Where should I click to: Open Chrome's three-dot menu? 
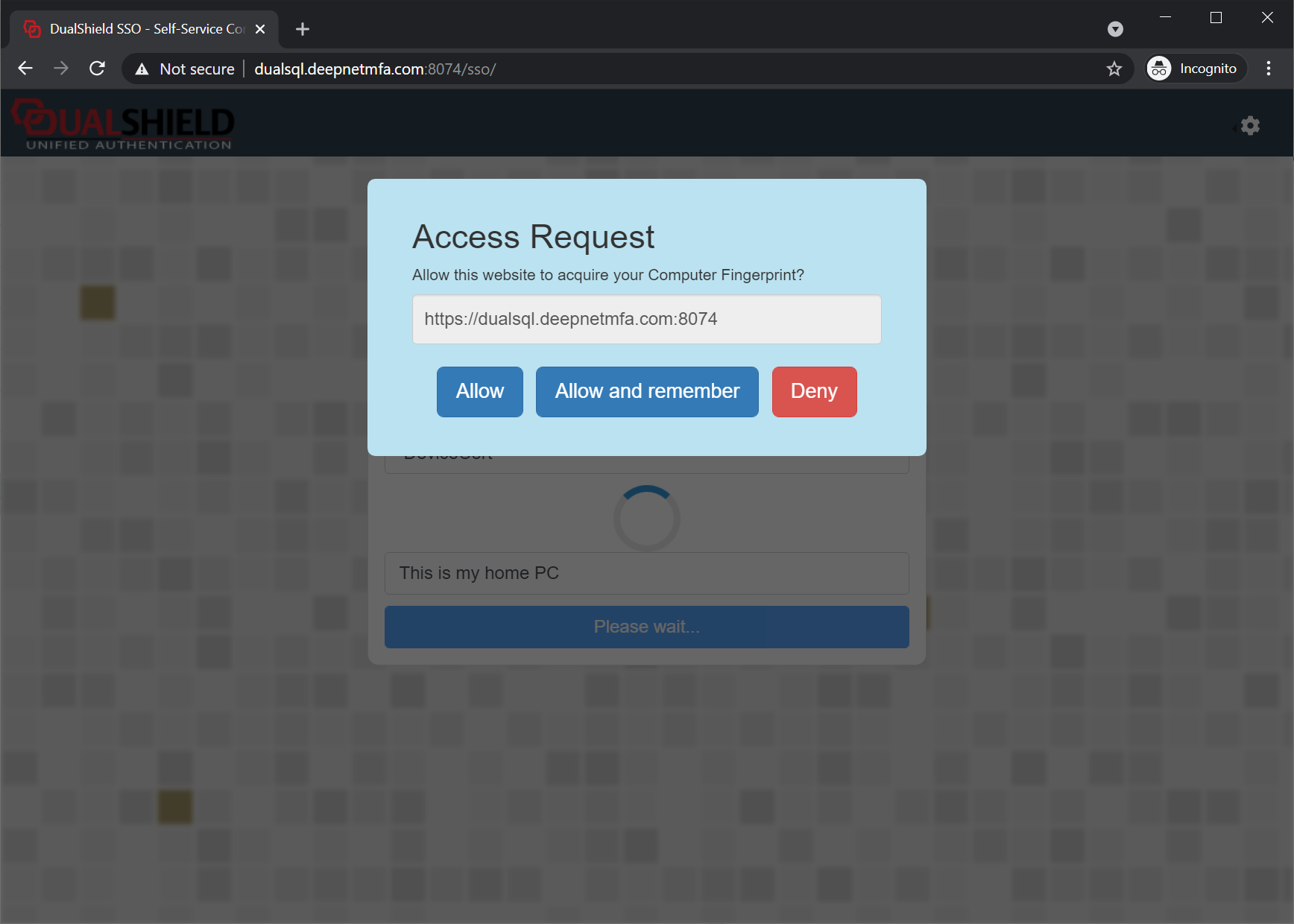tap(1268, 69)
